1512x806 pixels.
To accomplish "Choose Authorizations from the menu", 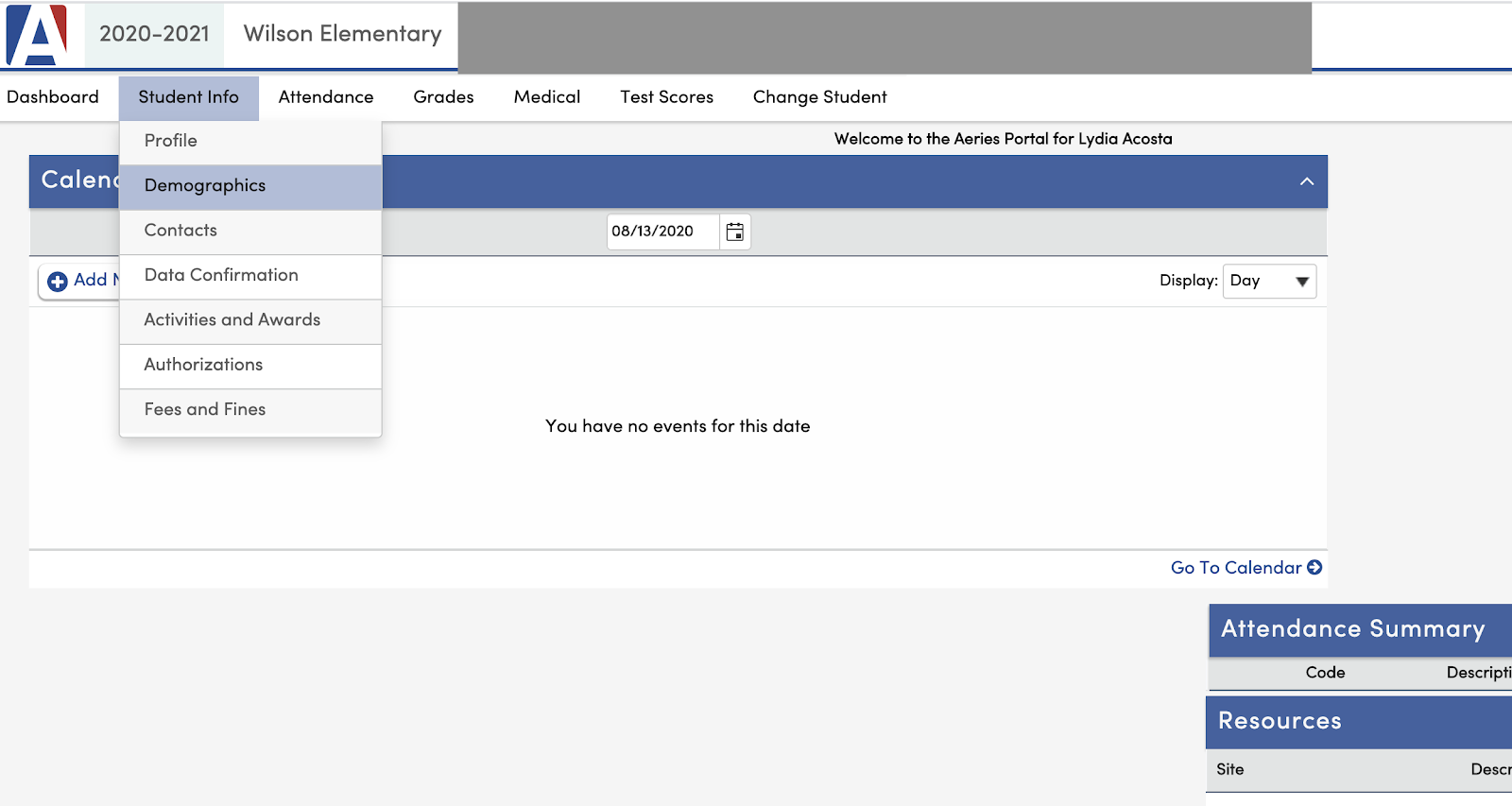I will tap(203, 365).
